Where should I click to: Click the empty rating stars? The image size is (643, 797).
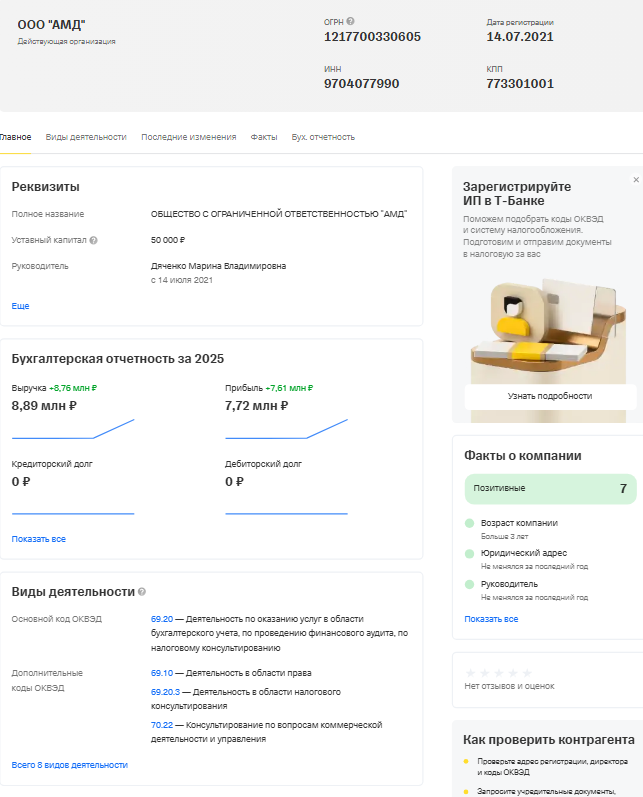coord(499,672)
